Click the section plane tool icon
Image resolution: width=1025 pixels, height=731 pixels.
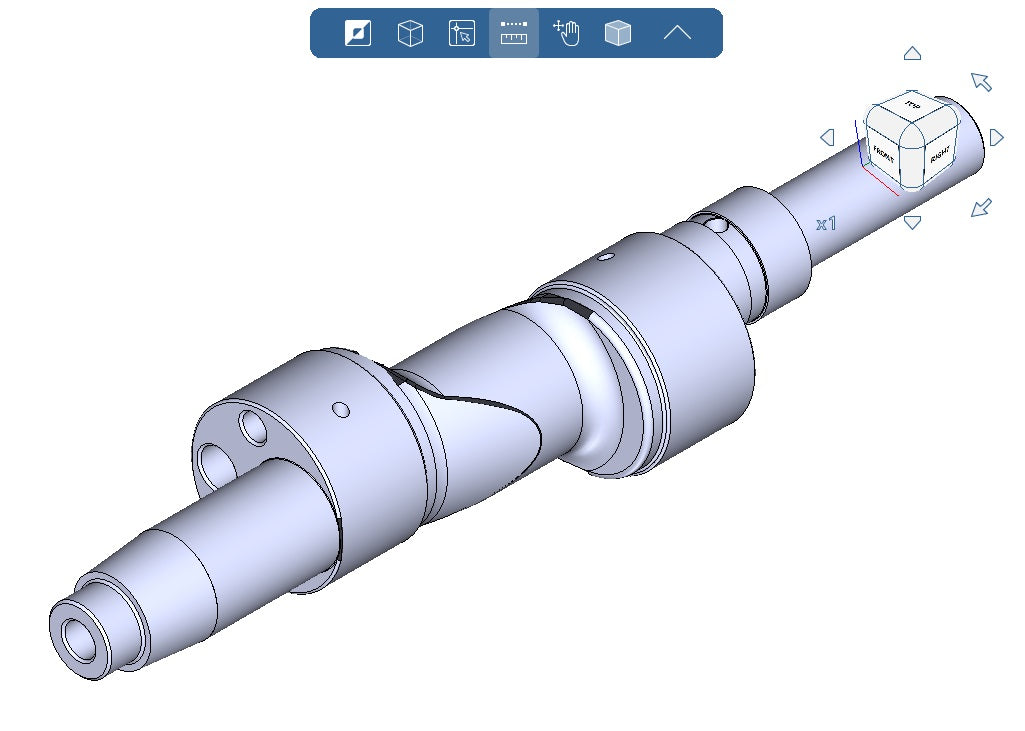[358, 34]
